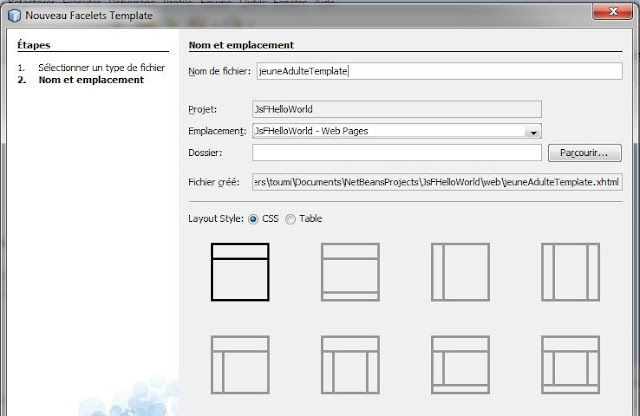
Task: Pick the left sidebar only layout
Action: [x=460, y=272]
